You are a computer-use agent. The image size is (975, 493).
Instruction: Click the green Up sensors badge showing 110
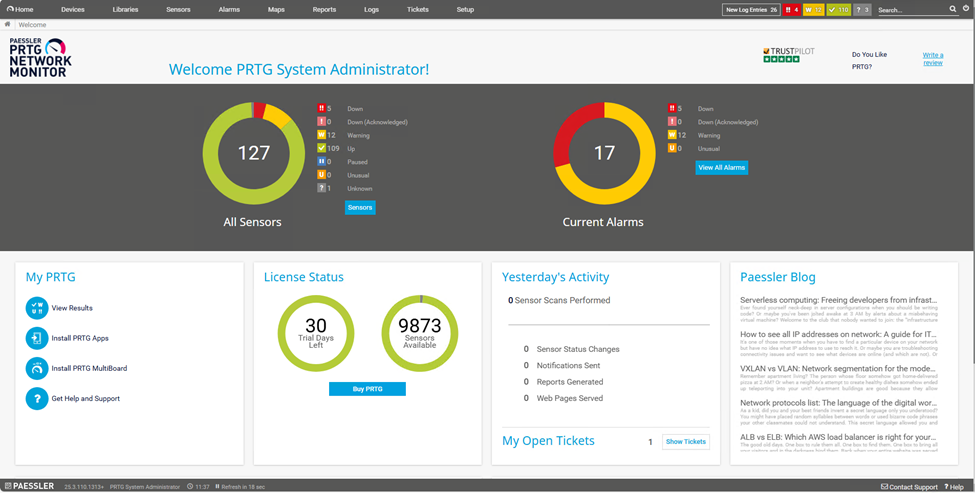pos(839,10)
